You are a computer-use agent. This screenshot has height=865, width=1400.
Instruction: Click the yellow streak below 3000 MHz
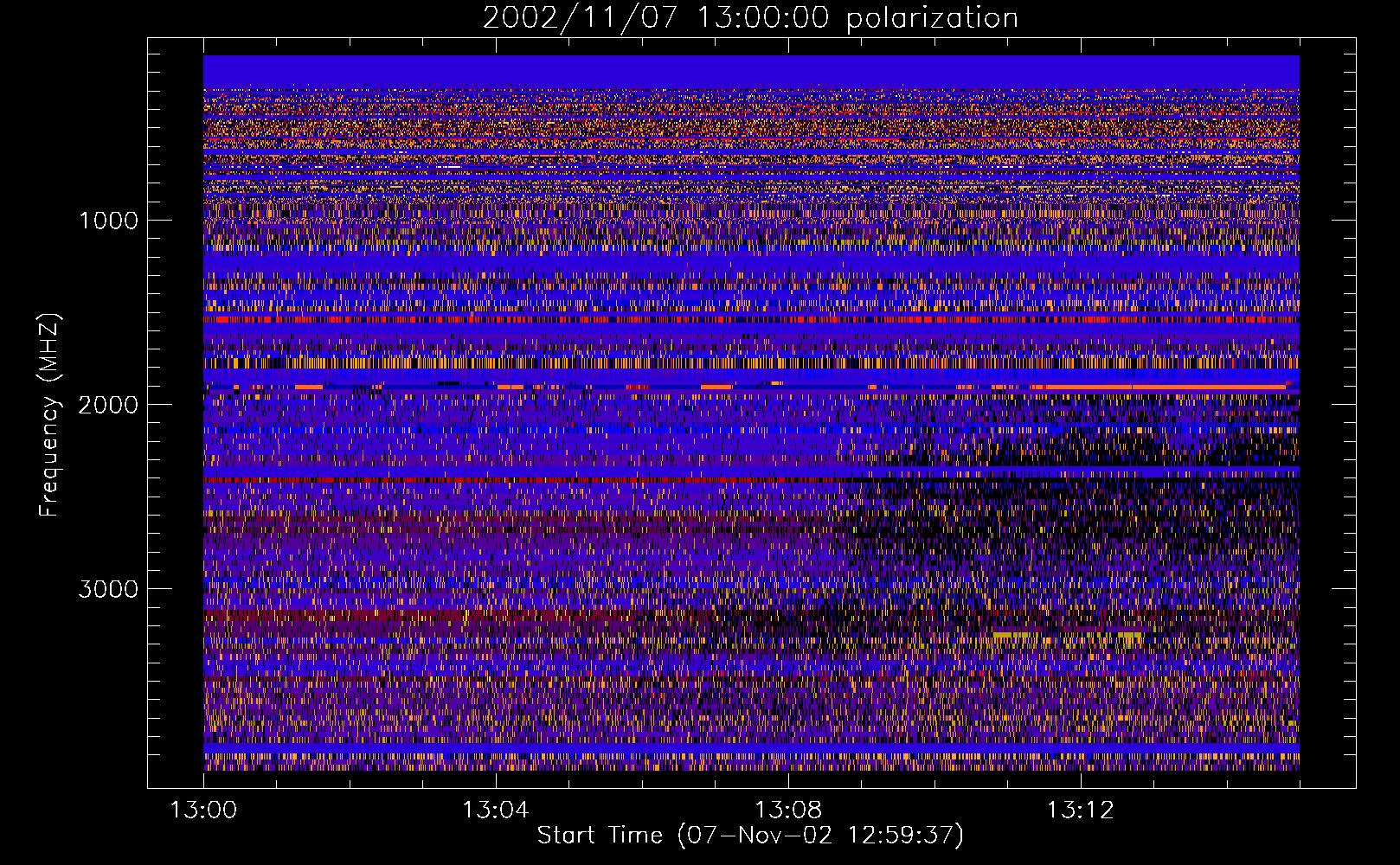[1069, 635]
